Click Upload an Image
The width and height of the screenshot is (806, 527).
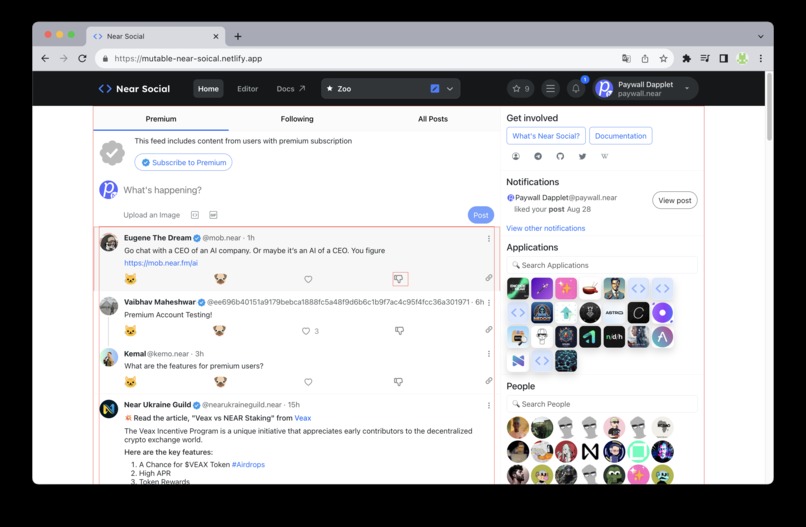[x=152, y=215]
